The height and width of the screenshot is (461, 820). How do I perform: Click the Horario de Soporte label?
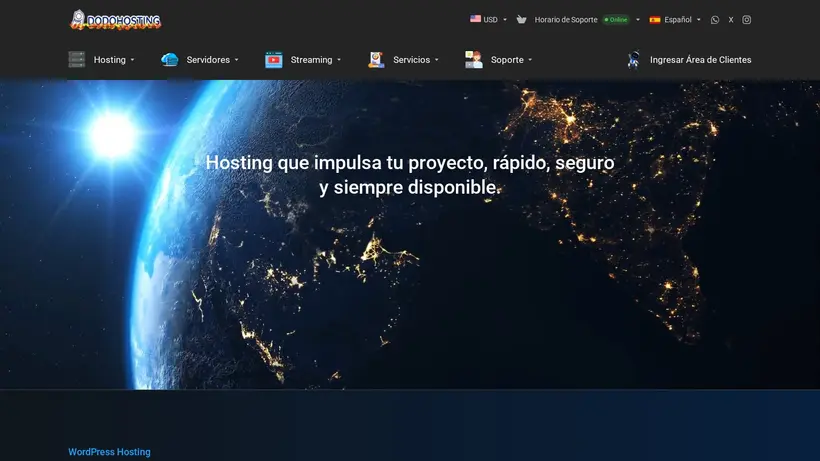click(565, 20)
